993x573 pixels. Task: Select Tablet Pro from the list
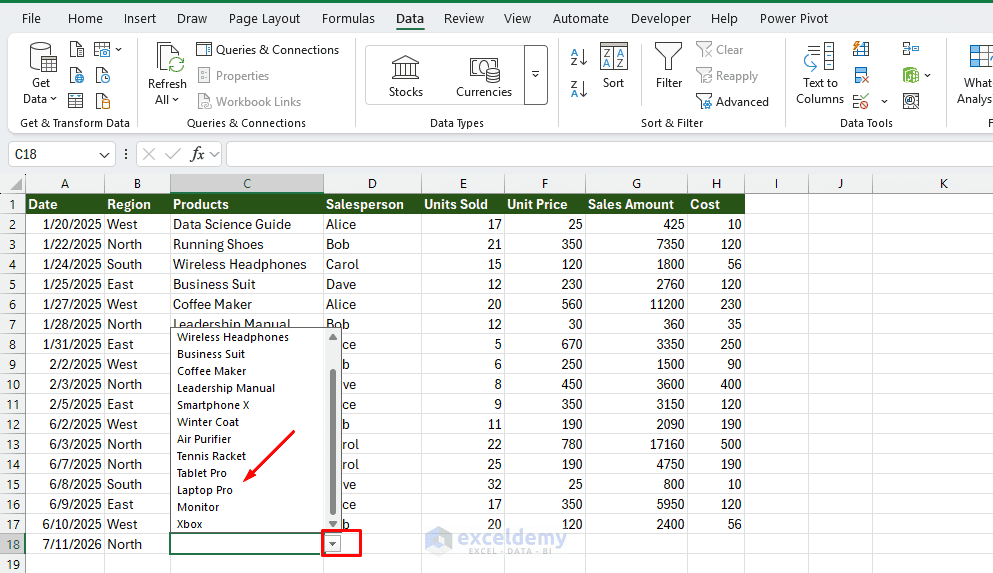coord(201,473)
